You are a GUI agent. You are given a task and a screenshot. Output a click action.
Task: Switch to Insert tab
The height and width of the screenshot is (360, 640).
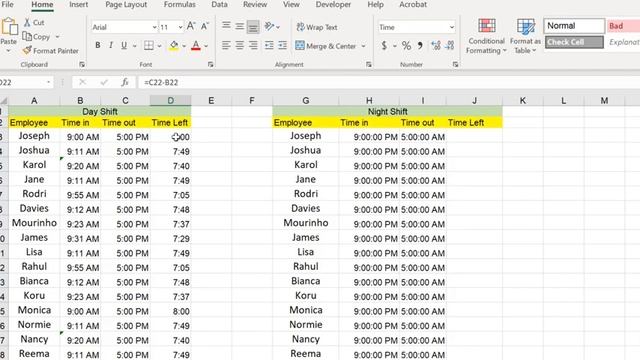click(78, 4)
